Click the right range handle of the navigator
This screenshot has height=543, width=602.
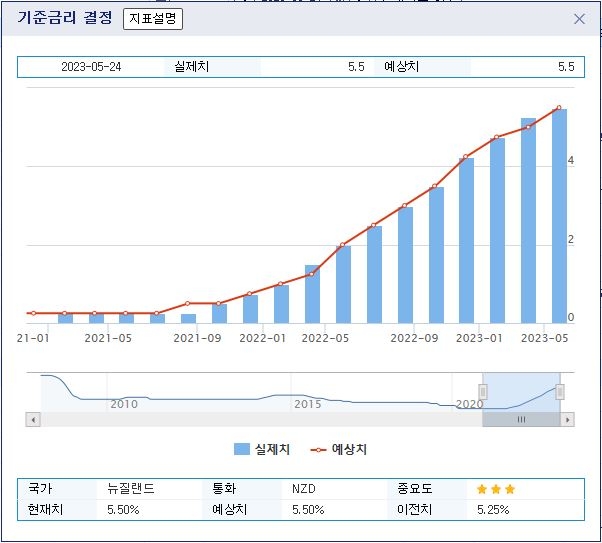pos(560,392)
